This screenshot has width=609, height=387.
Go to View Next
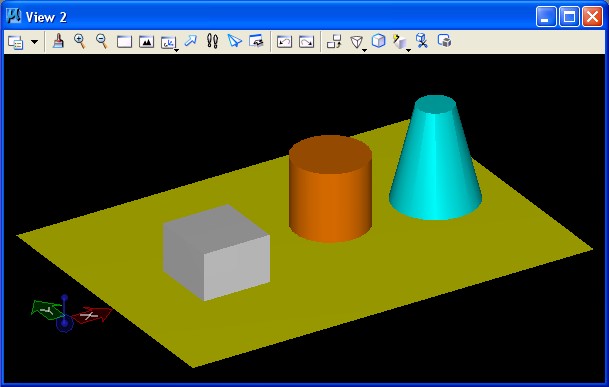coord(306,42)
